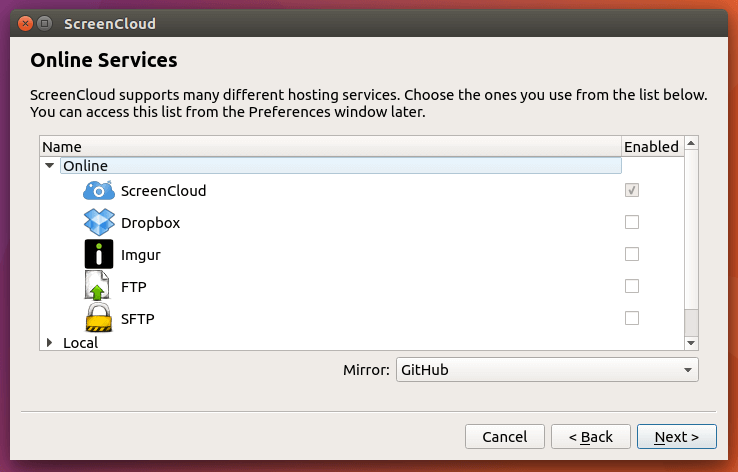Screen dimensions: 738x472
Task: Click the scrollbar down arrow
Action: pos(690,343)
